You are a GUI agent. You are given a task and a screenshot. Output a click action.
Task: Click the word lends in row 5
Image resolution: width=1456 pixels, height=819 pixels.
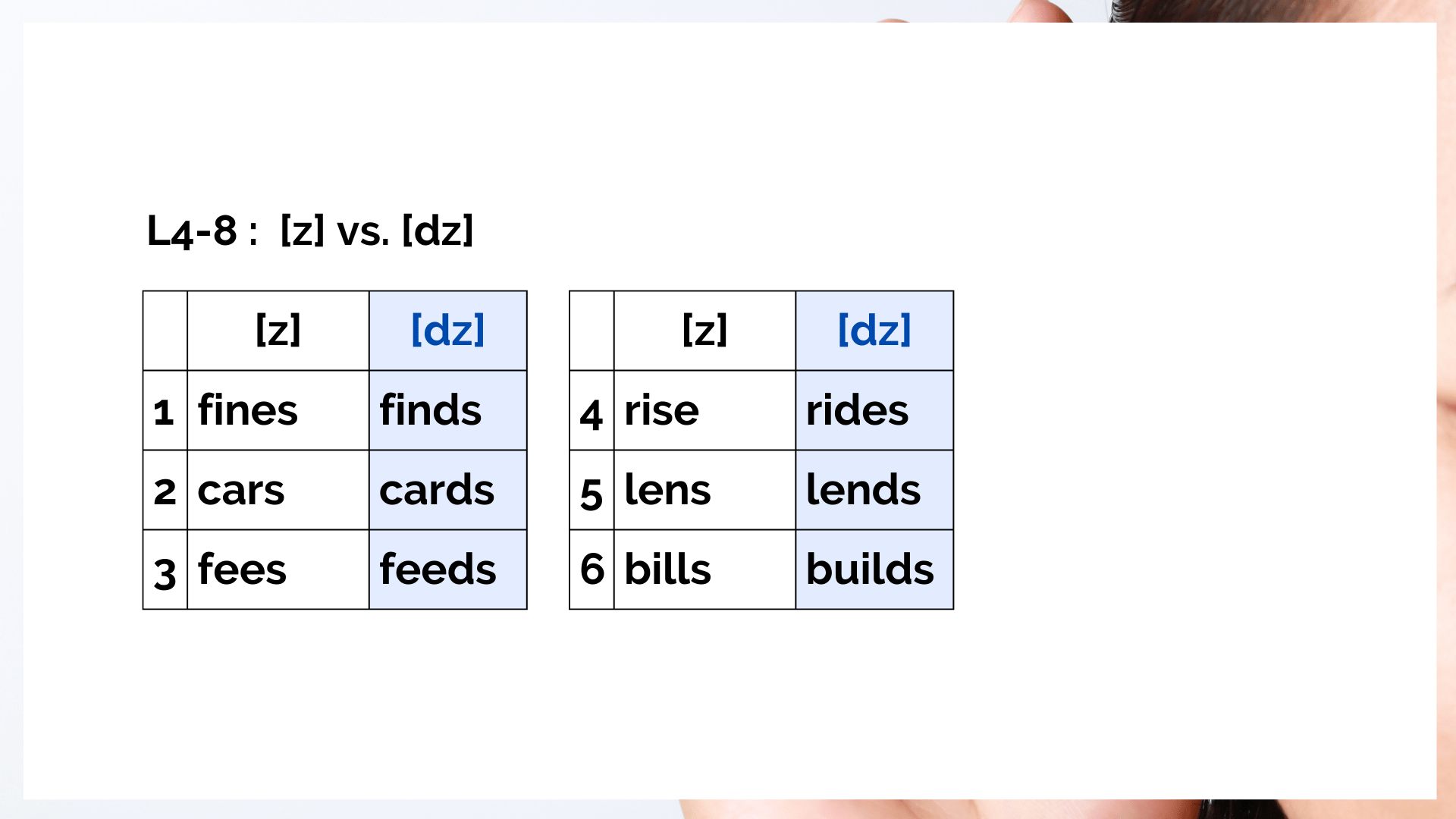click(x=863, y=490)
